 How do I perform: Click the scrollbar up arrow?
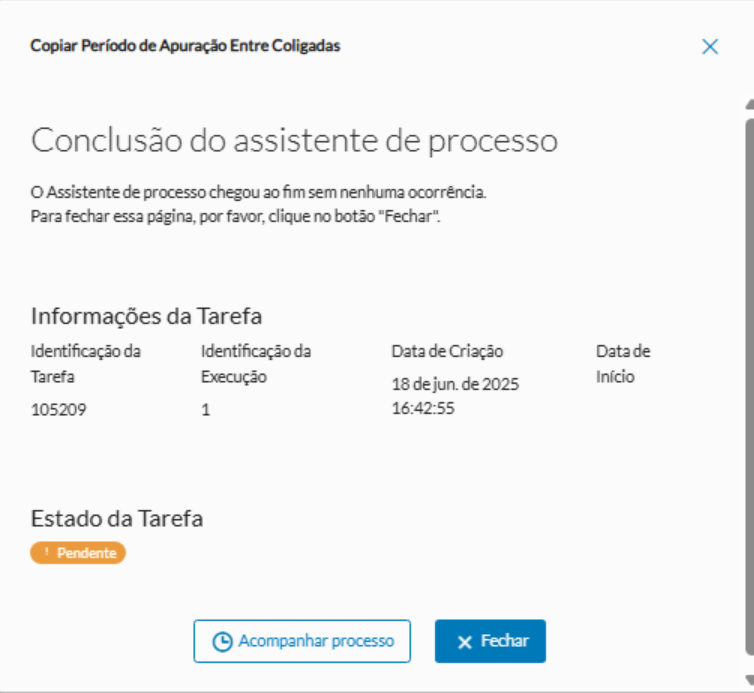749,103
